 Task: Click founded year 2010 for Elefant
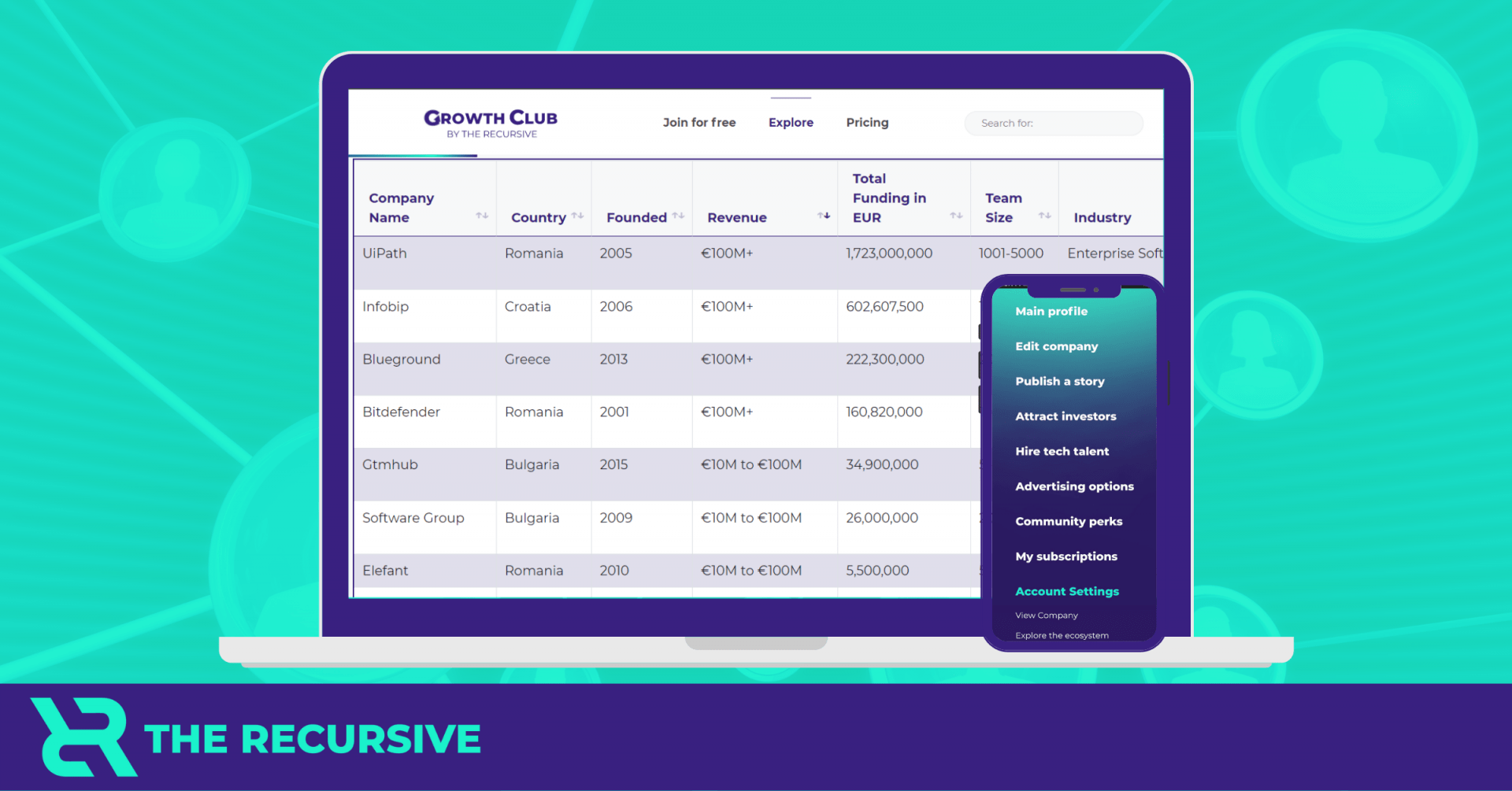pyautogui.click(x=614, y=571)
